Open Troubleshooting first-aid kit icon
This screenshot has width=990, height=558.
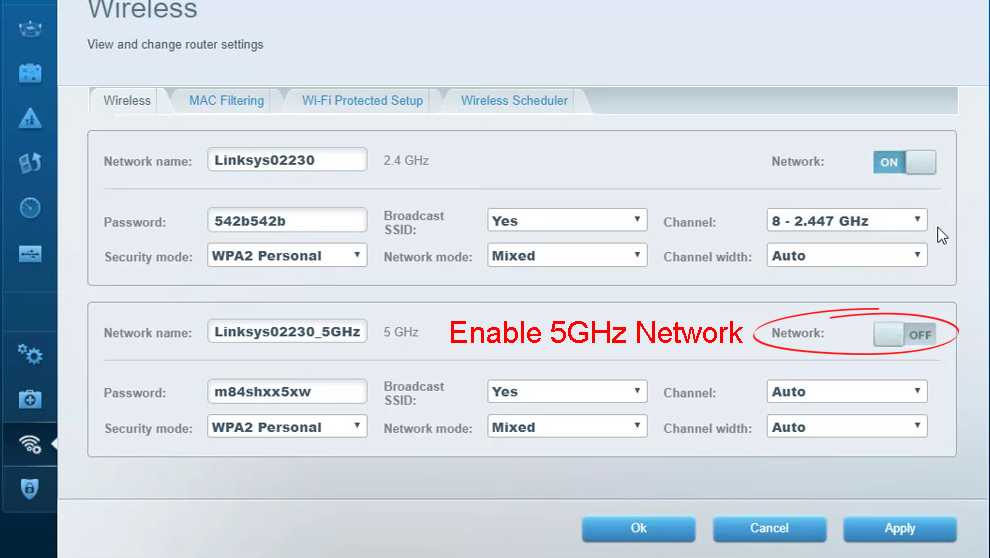(x=30, y=399)
